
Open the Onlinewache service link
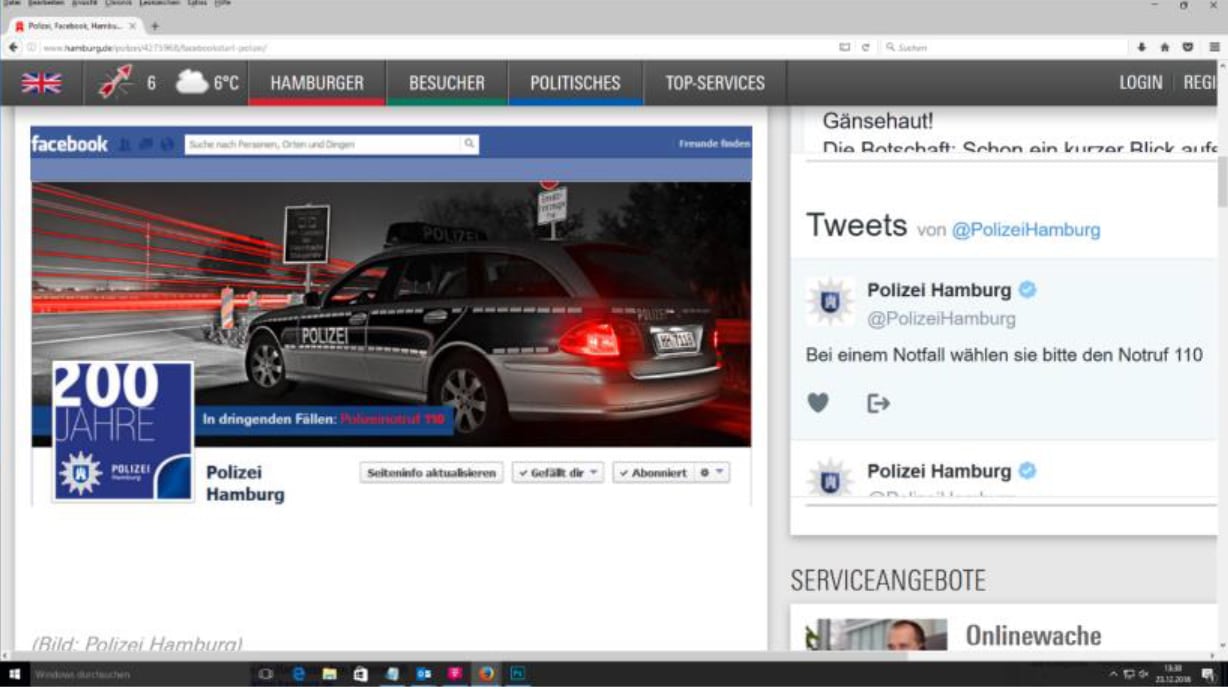click(x=1033, y=635)
